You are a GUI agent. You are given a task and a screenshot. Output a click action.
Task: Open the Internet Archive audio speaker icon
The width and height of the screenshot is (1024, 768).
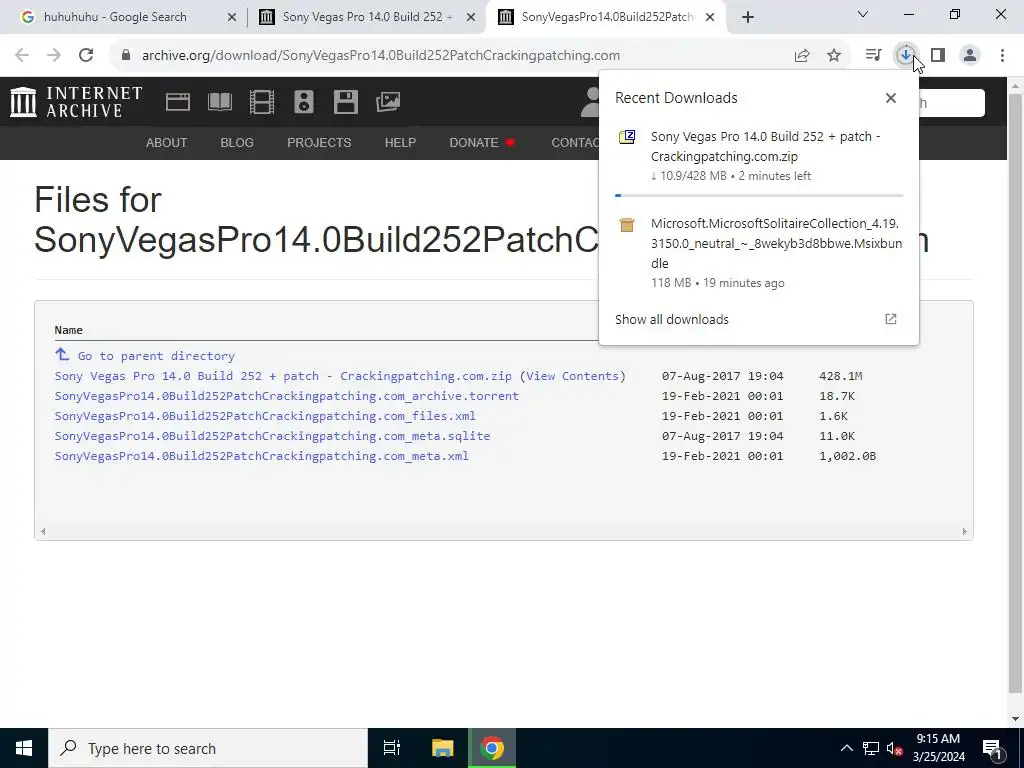[304, 102]
